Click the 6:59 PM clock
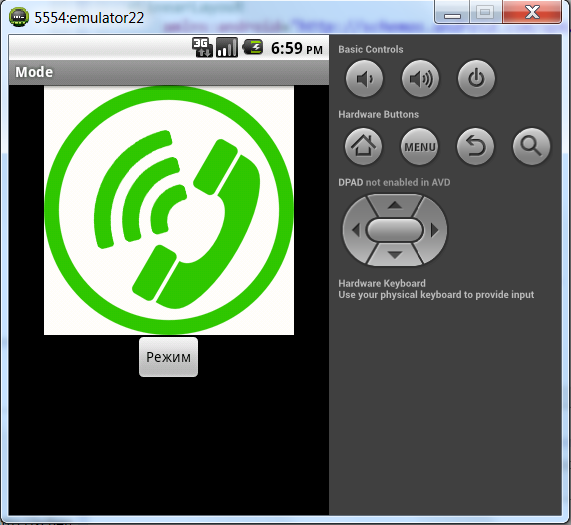The width and height of the screenshot is (571, 525). tap(297, 48)
